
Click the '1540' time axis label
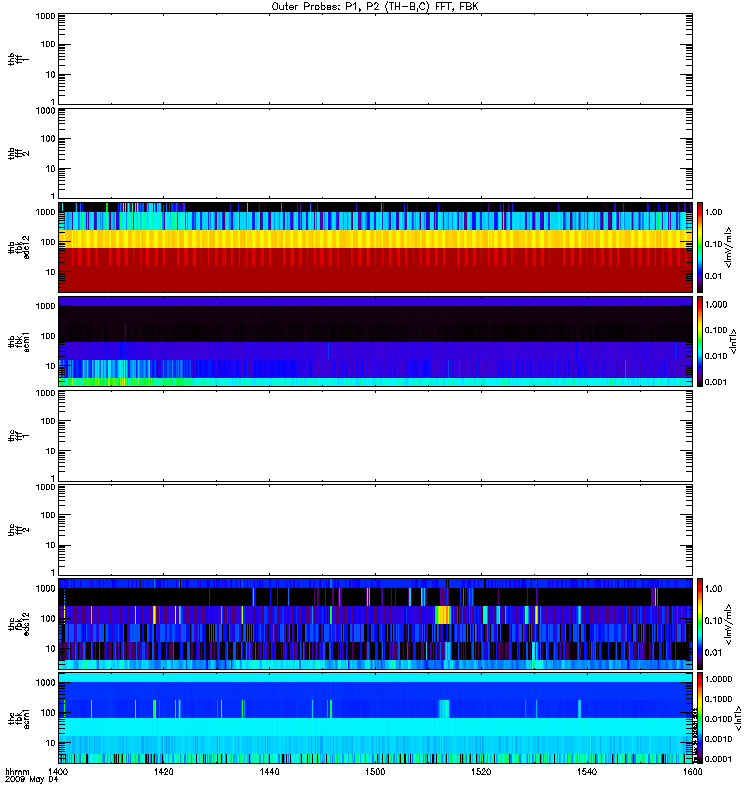pyautogui.click(x=587, y=771)
